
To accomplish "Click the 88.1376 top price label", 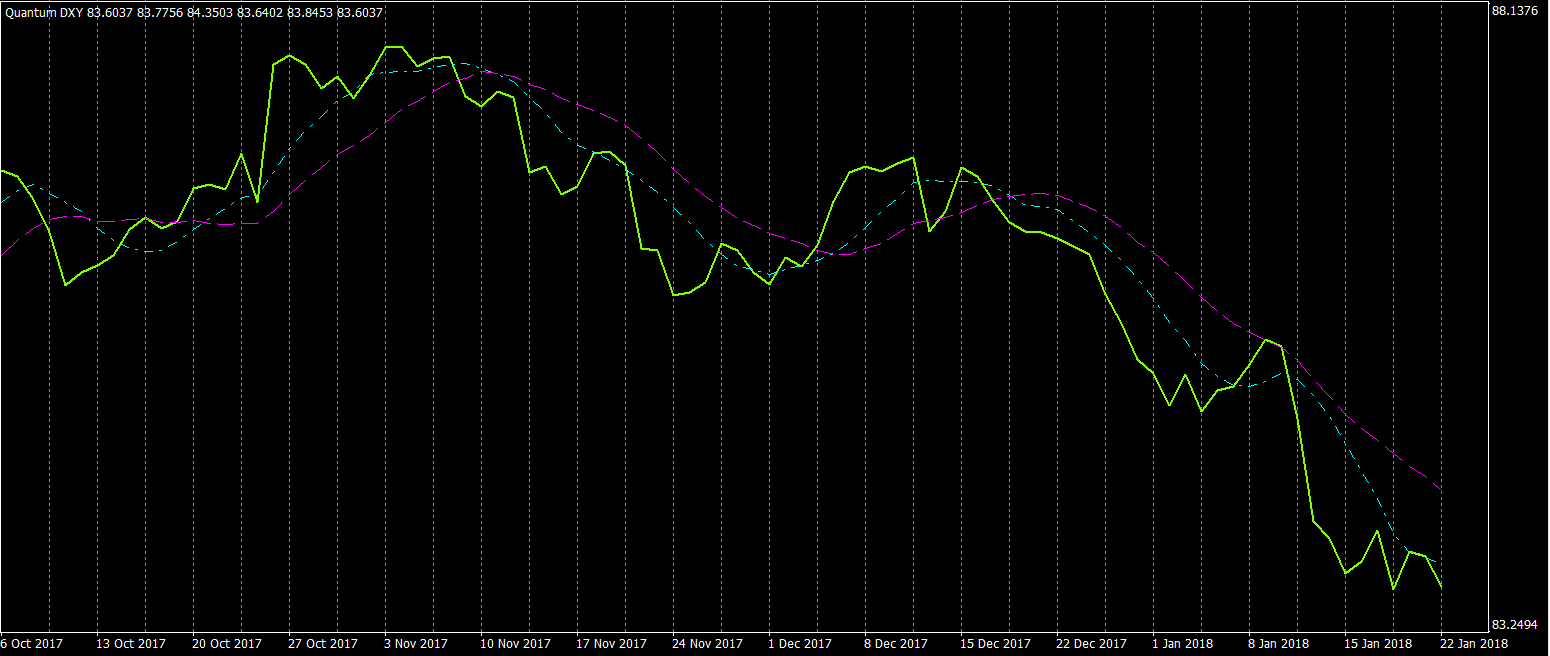I will pyautogui.click(x=1514, y=11).
